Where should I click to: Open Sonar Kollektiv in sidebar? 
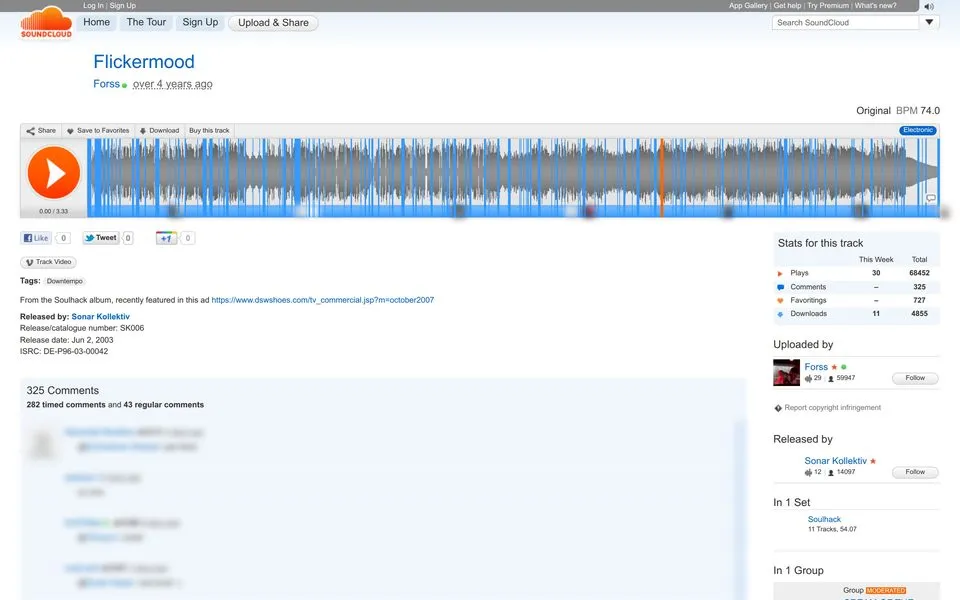tap(836, 460)
